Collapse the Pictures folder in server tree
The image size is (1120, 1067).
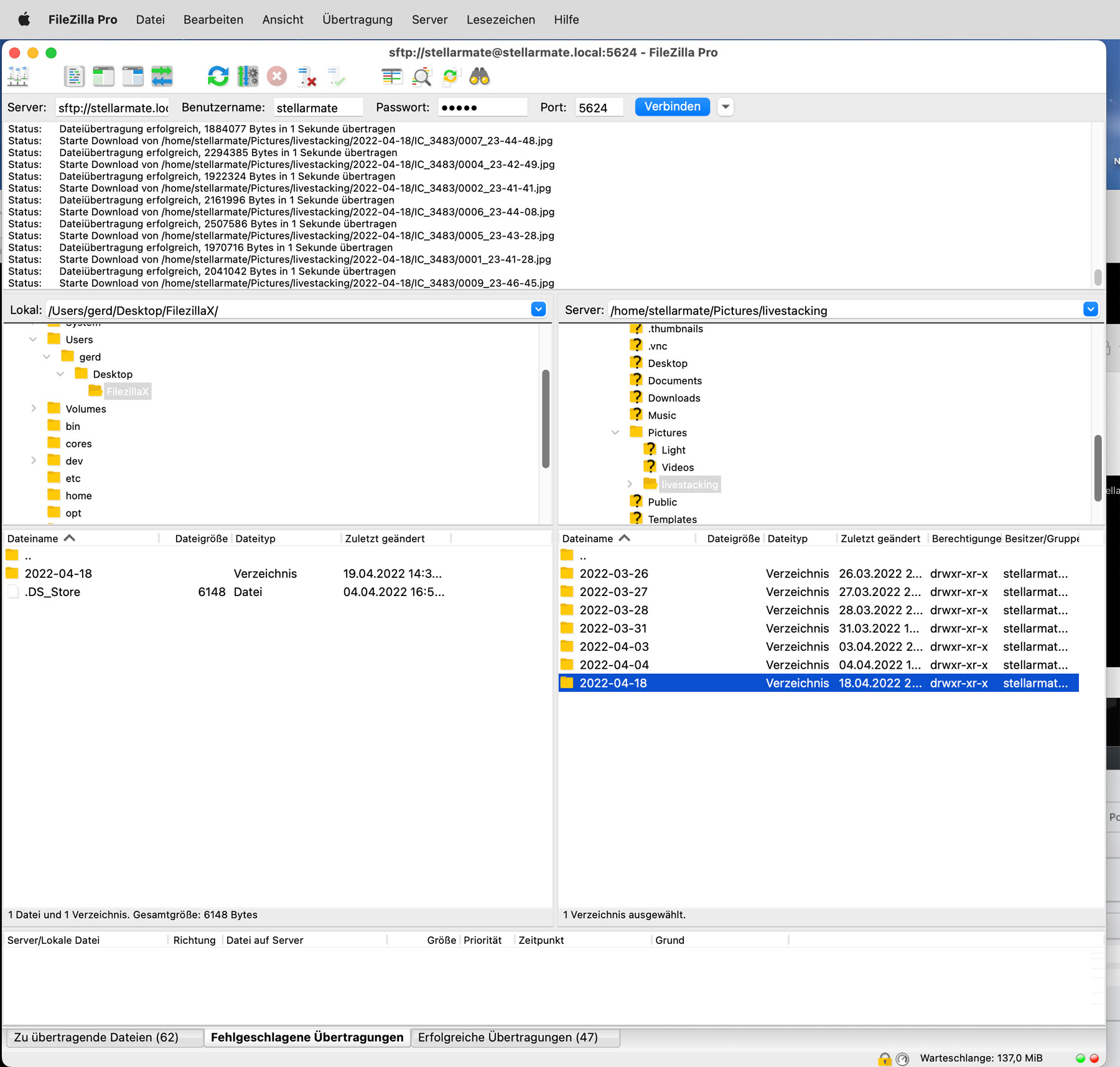tap(615, 432)
